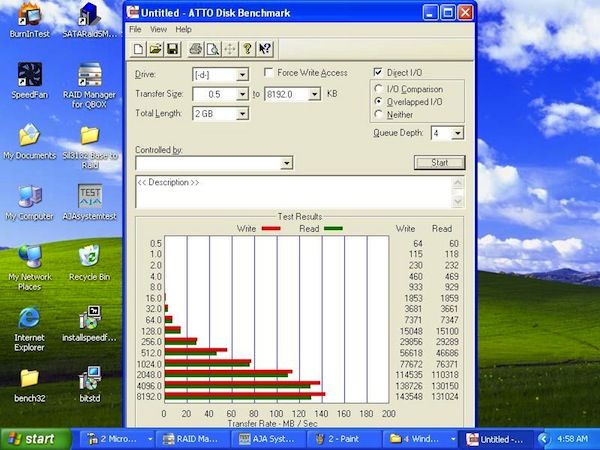Switch to Untitled ATTO taskbar button
This screenshot has height=450, width=600.
pos(496,439)
